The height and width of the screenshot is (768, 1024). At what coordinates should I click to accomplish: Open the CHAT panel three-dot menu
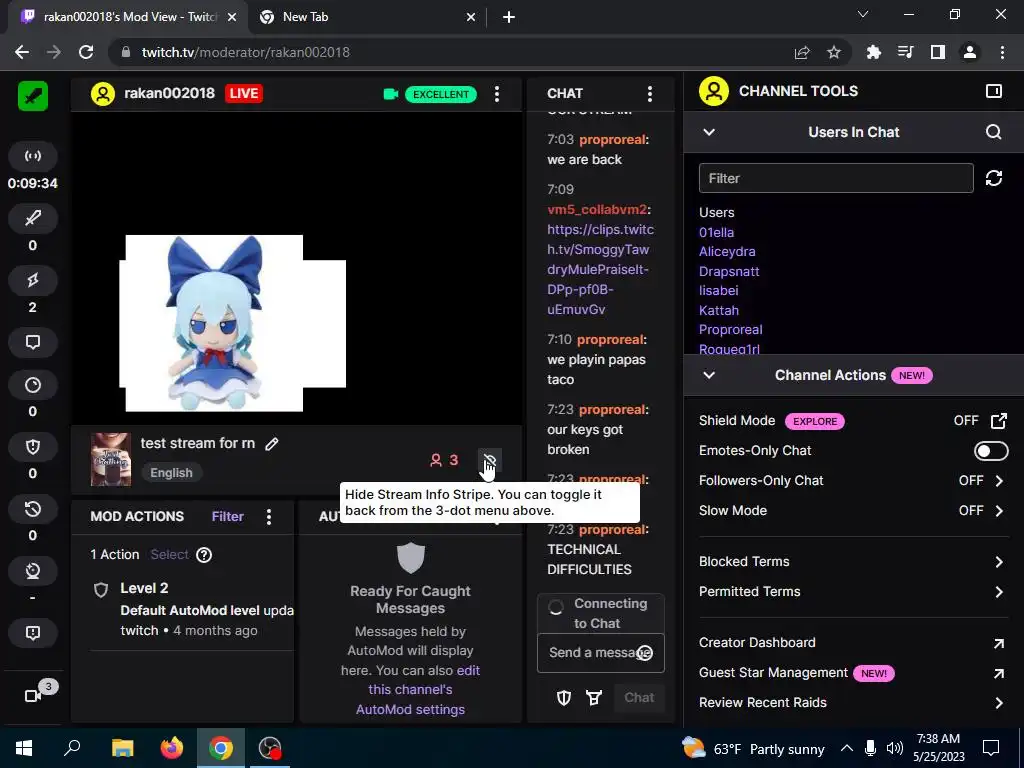click(650, 94)
